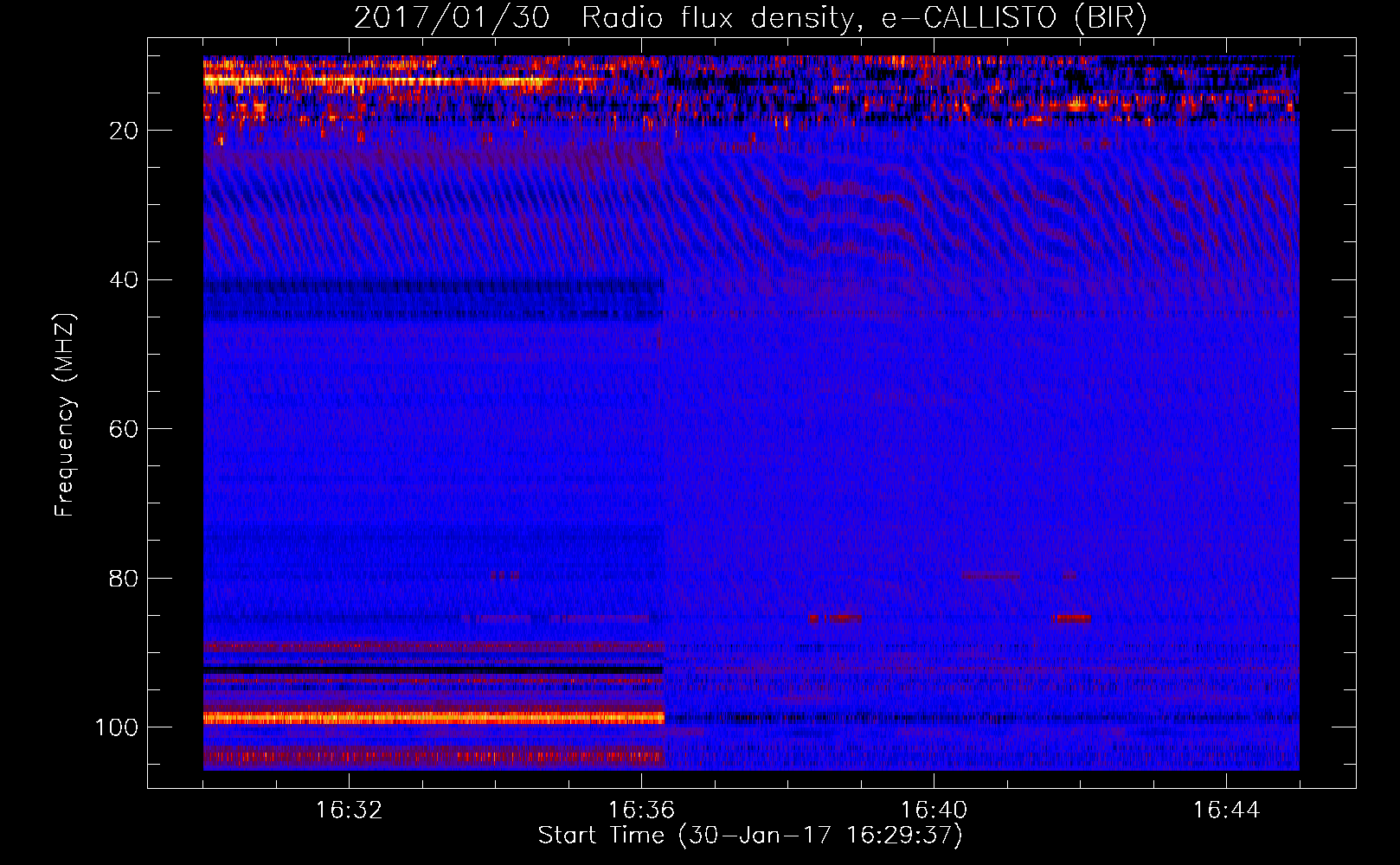The width and height of the screenshot is (1400, 865).
Task: Click the plot title "Radio flux density, e-CALLISTO (BIR)"
Action: 864,18
